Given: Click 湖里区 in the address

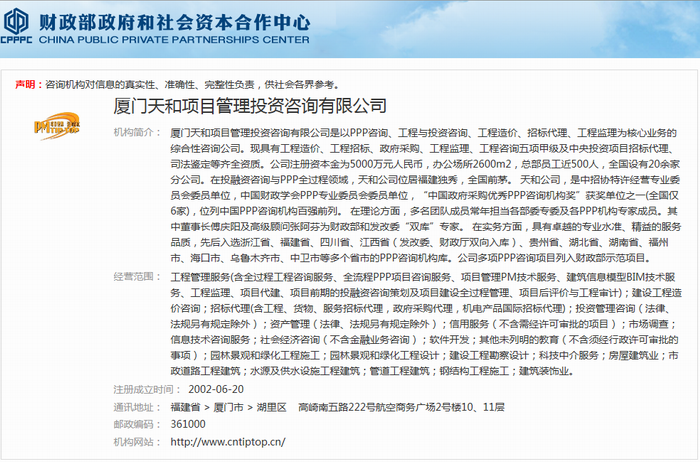Looking at the screenshot, I should pyautogui.click(x=271, y=407).
